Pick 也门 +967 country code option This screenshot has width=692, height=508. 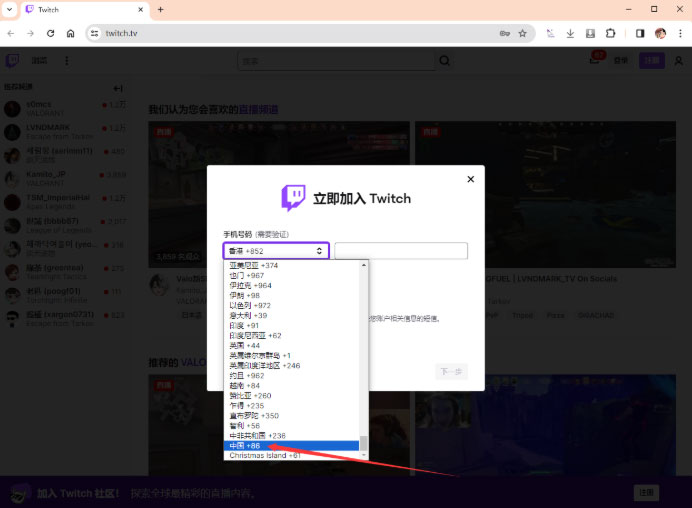[291, 275]
